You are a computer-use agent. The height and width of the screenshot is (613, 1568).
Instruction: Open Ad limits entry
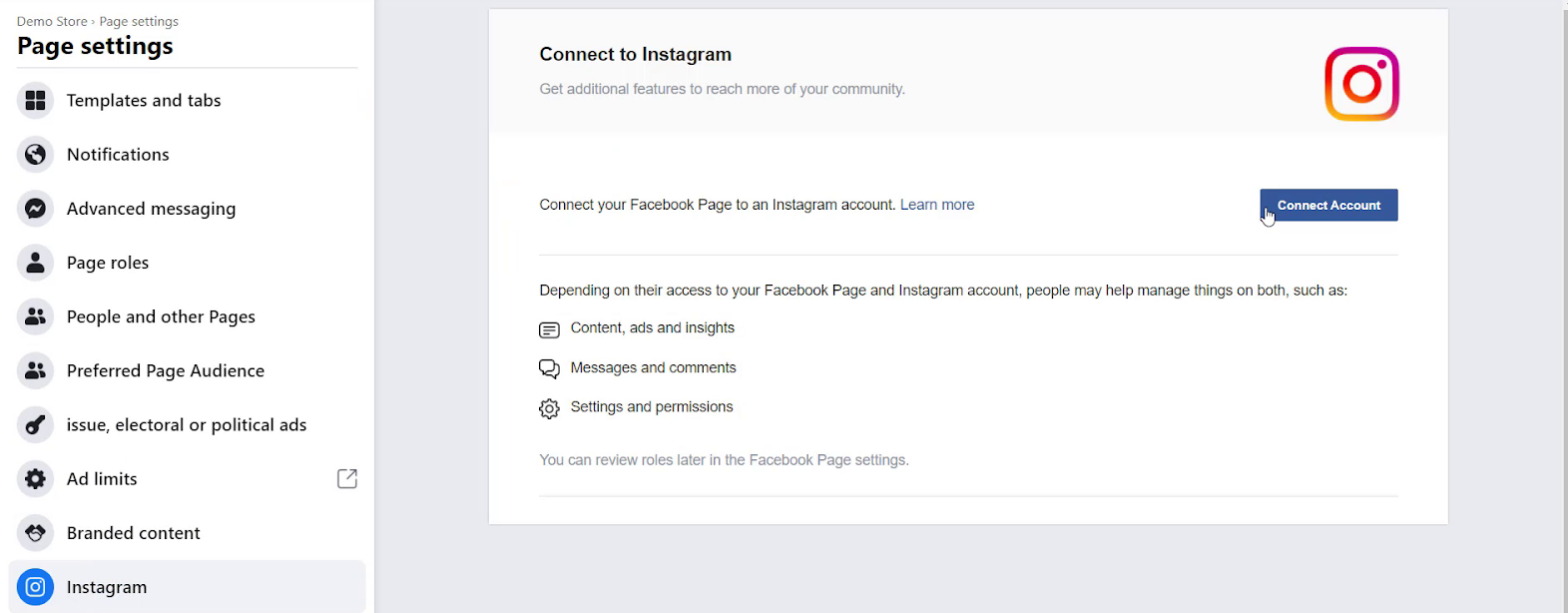point(188,478)
